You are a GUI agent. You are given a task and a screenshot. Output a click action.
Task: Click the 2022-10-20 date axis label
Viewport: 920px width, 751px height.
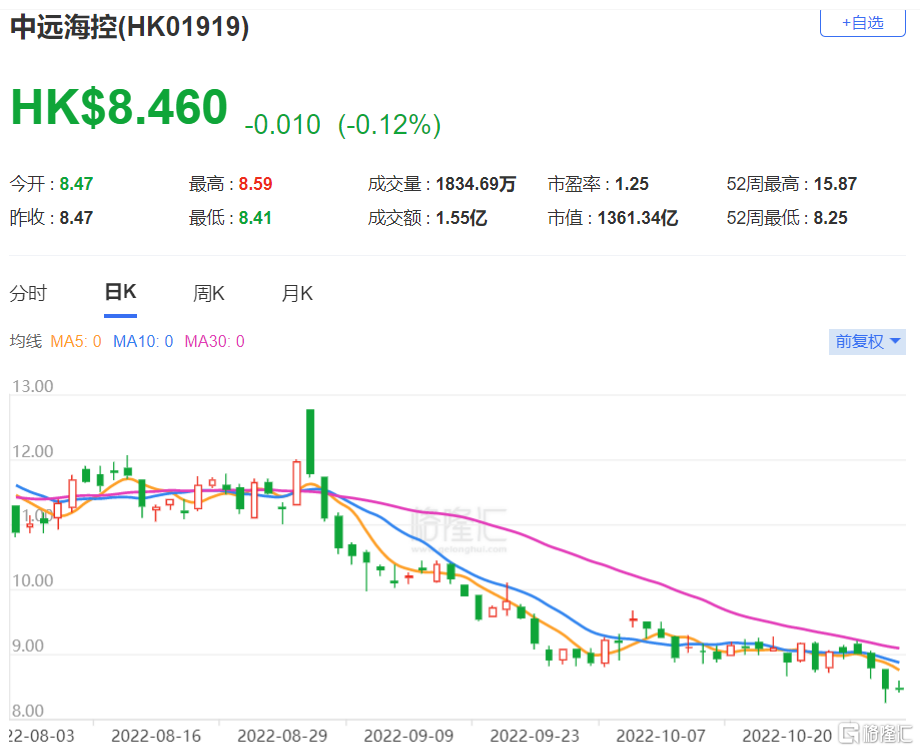787,735
